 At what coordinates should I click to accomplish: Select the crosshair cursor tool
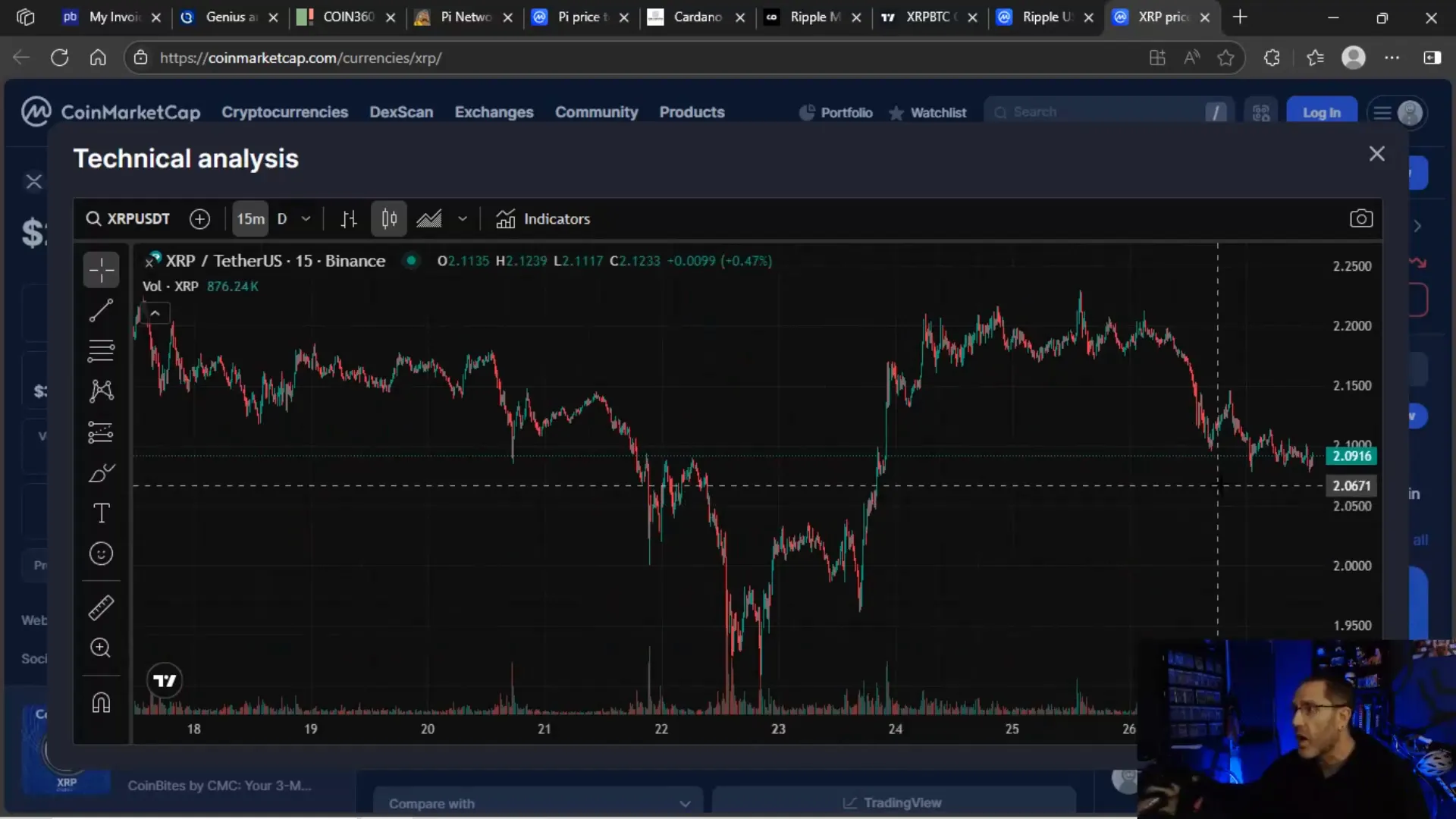pos(101,270)
